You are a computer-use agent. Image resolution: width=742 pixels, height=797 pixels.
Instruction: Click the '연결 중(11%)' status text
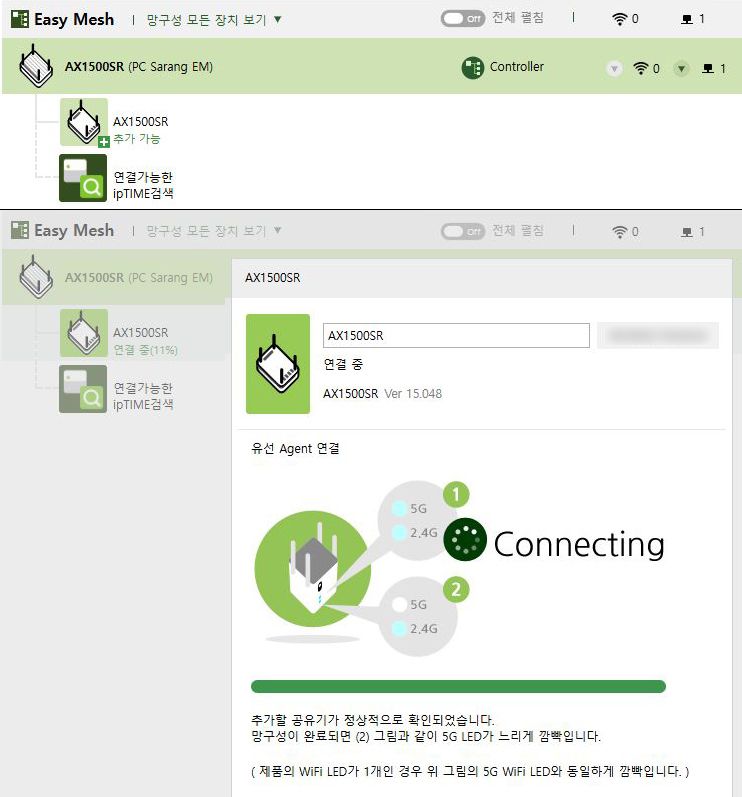[145, 350]
